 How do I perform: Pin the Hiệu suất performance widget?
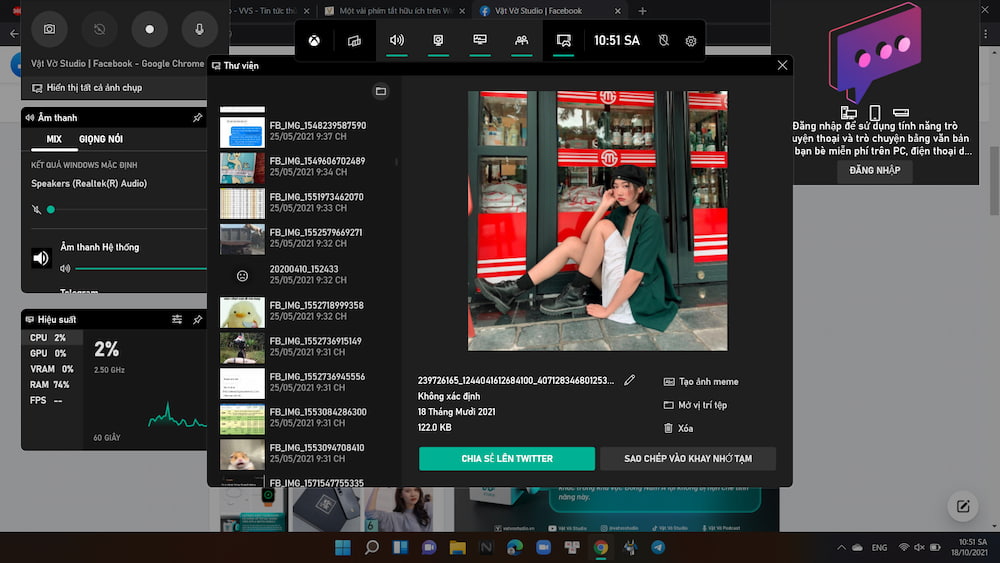198,319
